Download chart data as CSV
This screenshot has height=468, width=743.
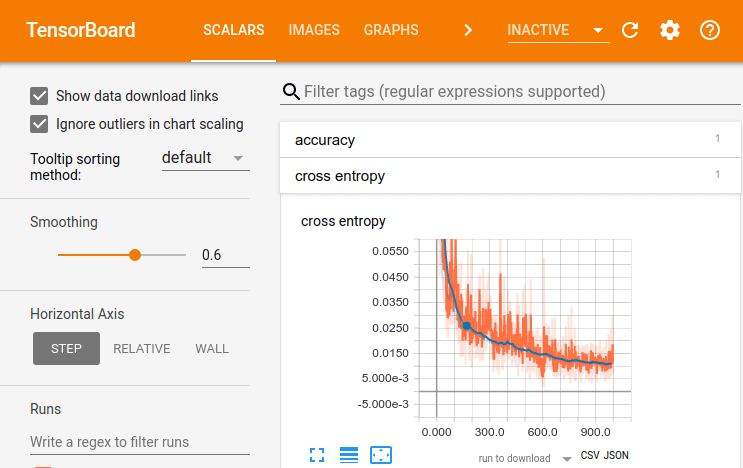[x=590, y=455]
